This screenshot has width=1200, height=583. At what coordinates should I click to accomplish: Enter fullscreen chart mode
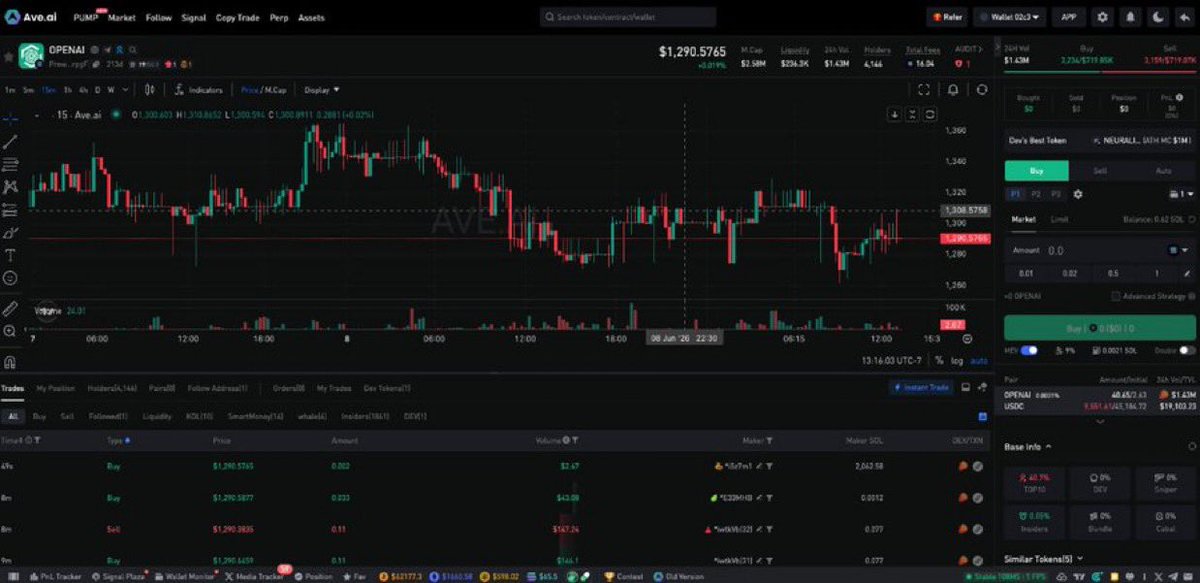coord(924,90)
